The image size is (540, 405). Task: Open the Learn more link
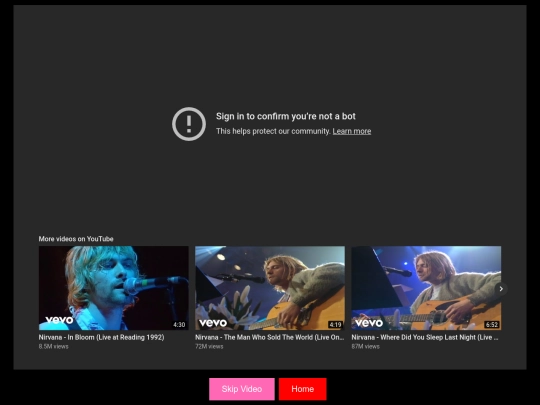[x=352, y=131]
